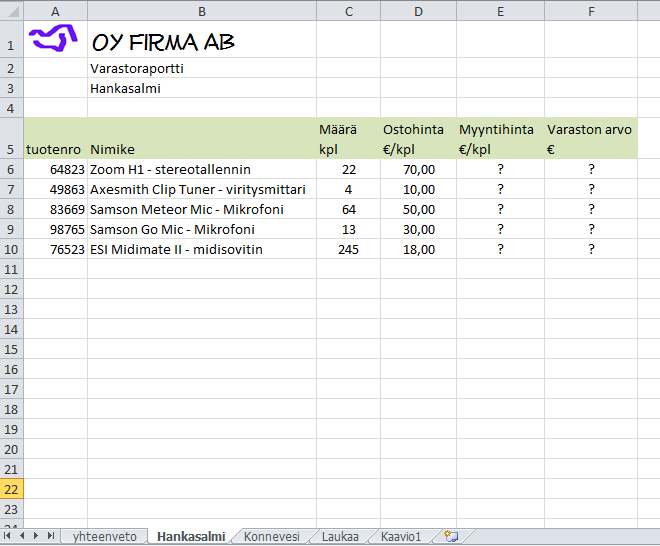This screenshot has height=546, width=660.
Task: Select Varaston arvo cell for ESI Midimate II
Action: [x=591, y=249]
